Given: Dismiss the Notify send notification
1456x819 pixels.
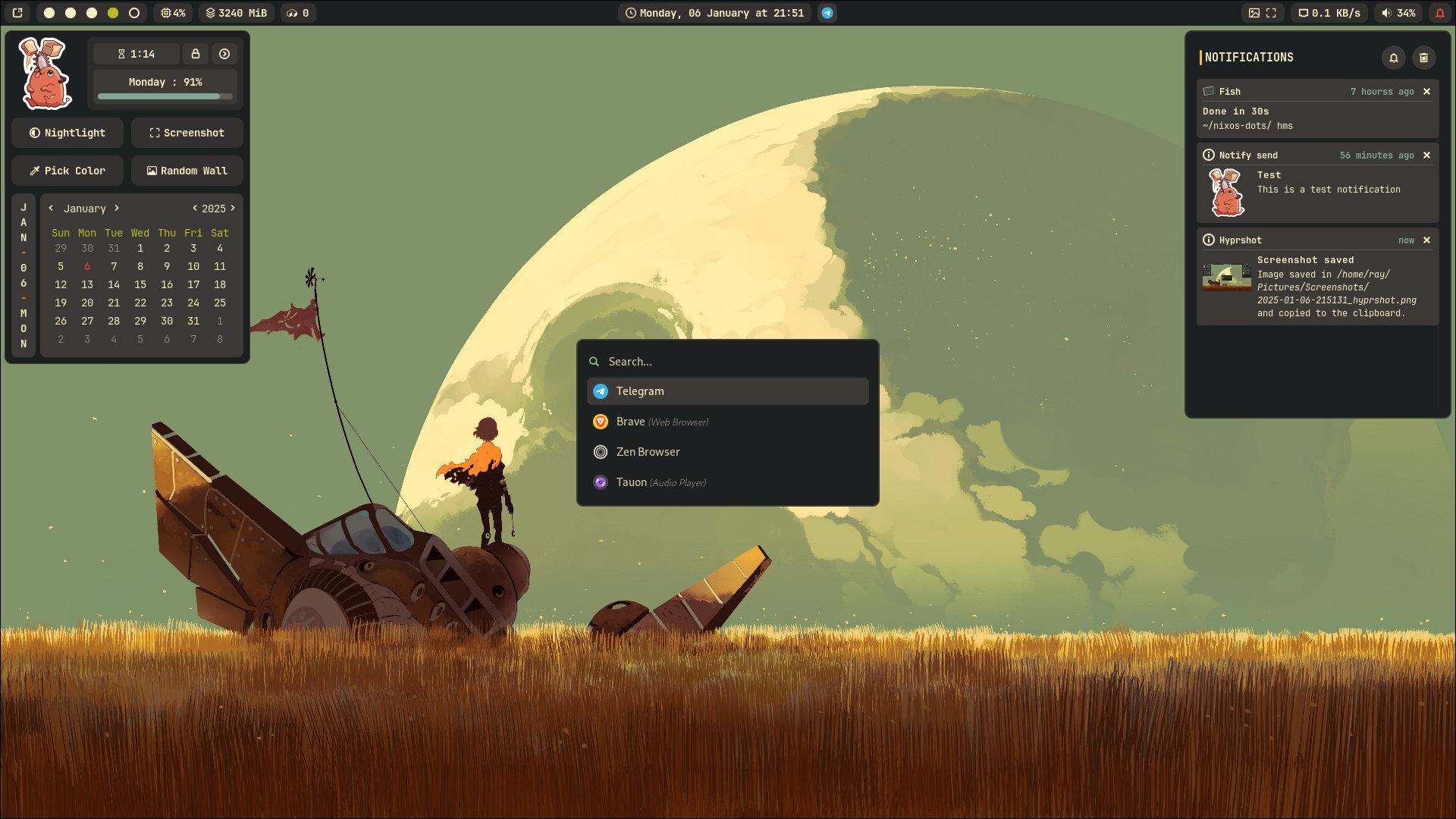Looking at the screenshot, I should tap(1427, 155).
